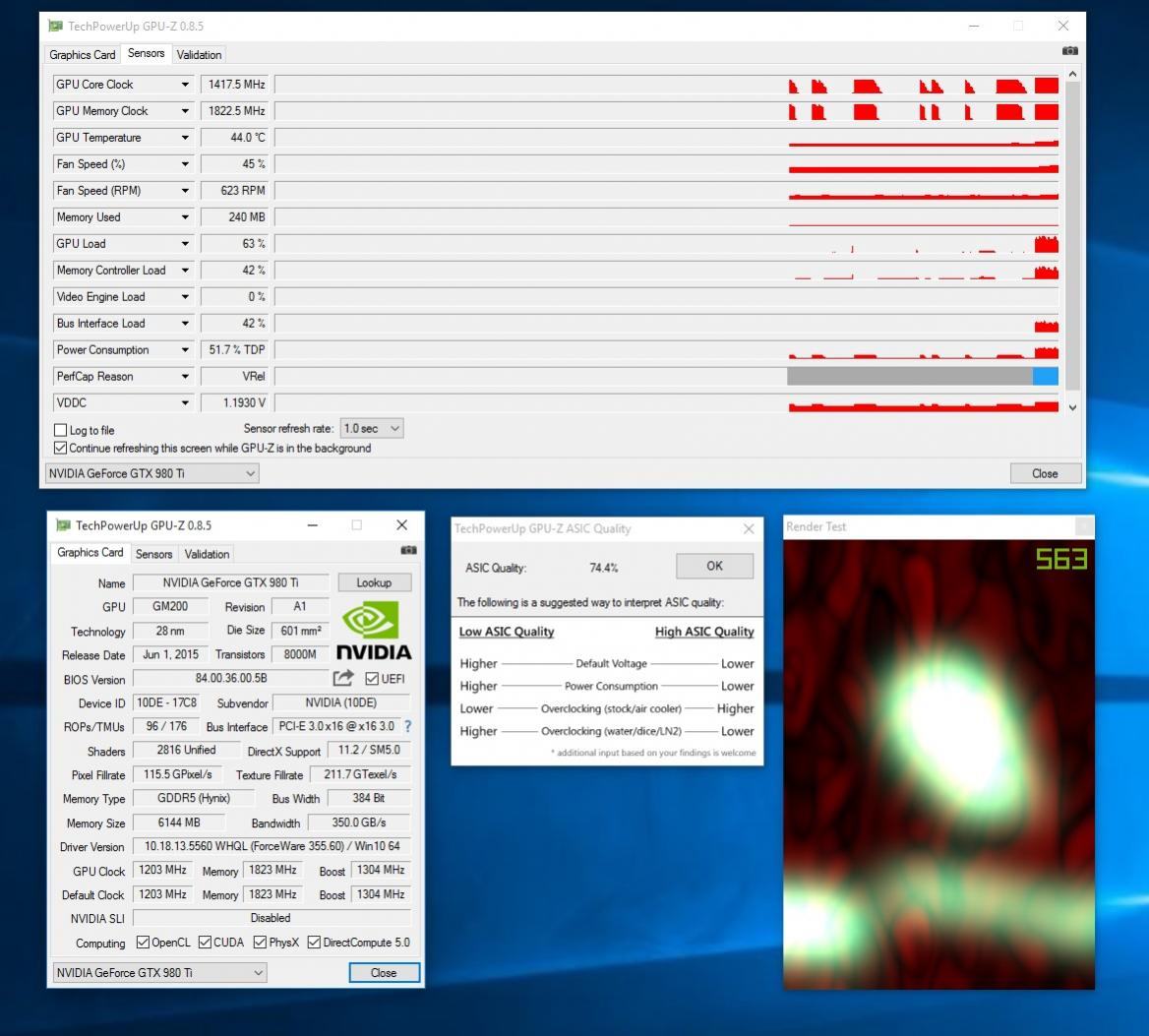1149x1036 pixels.
Task: Click the Driver Version field
Action: (272, 846)
